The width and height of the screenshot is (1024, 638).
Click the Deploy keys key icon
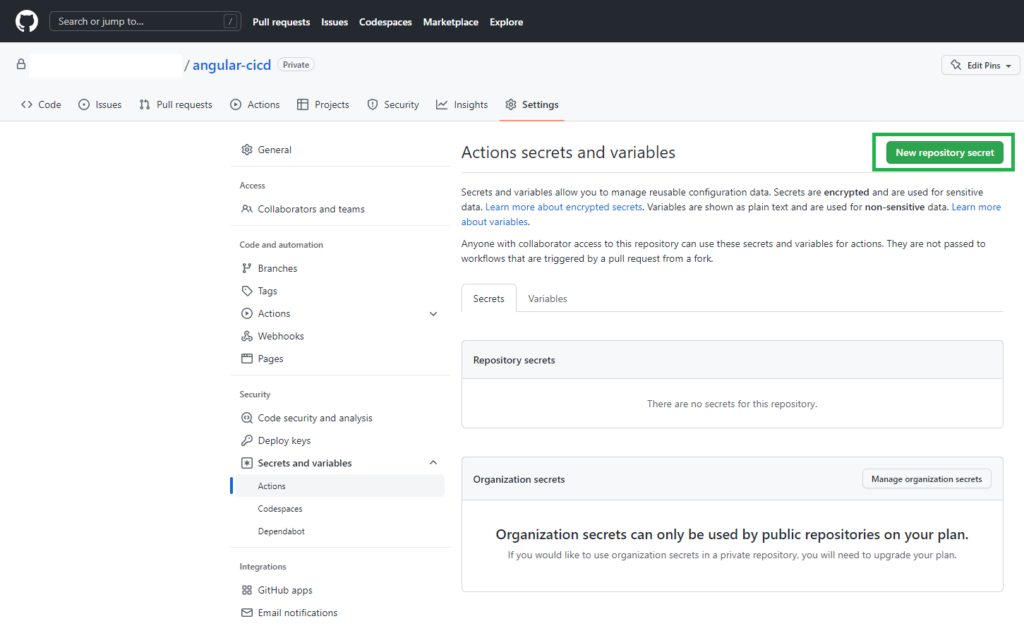point(247,440)
